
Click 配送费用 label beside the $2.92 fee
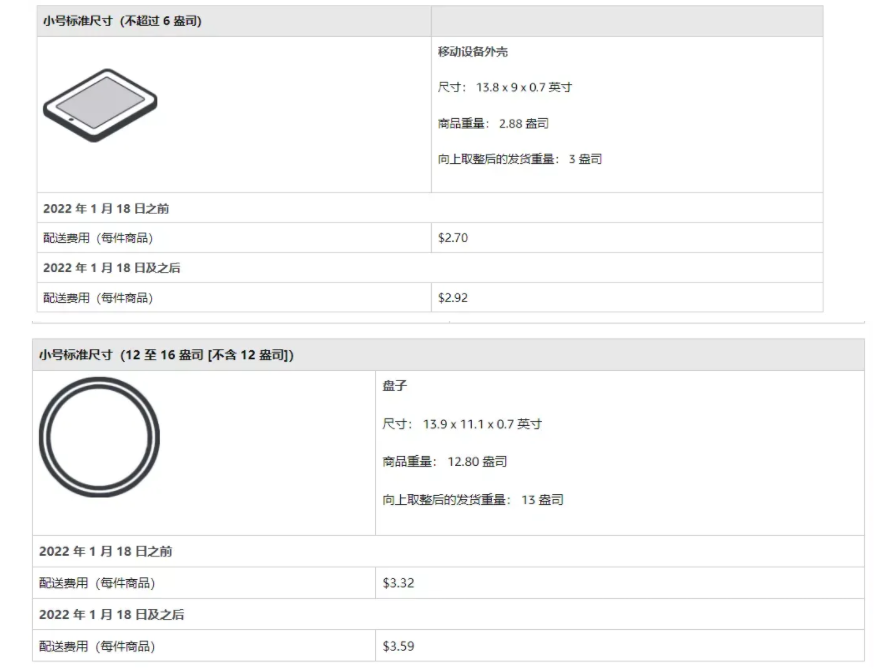point(98,298)
